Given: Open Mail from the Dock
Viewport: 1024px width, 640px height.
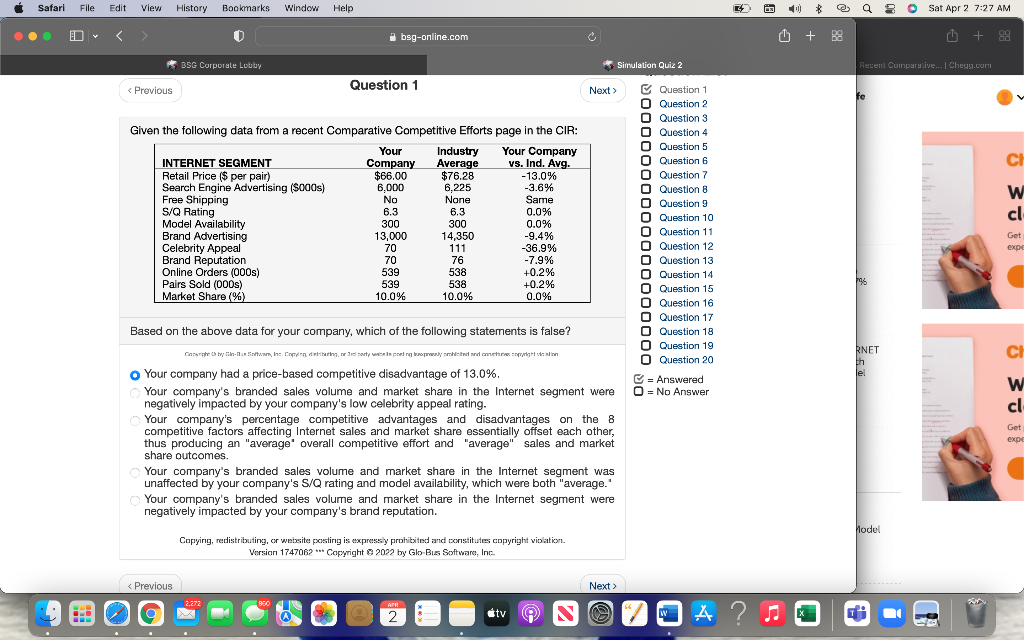Looking at the screenshot, I should pyautogui.click(x=187, y=614).
